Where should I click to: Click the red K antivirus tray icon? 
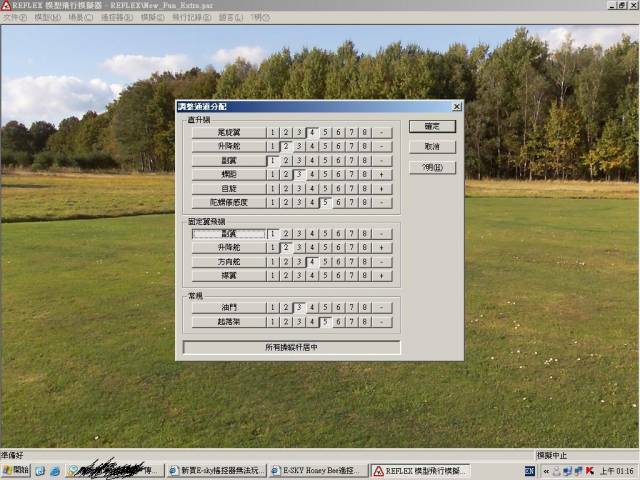[x=589, y=471]
